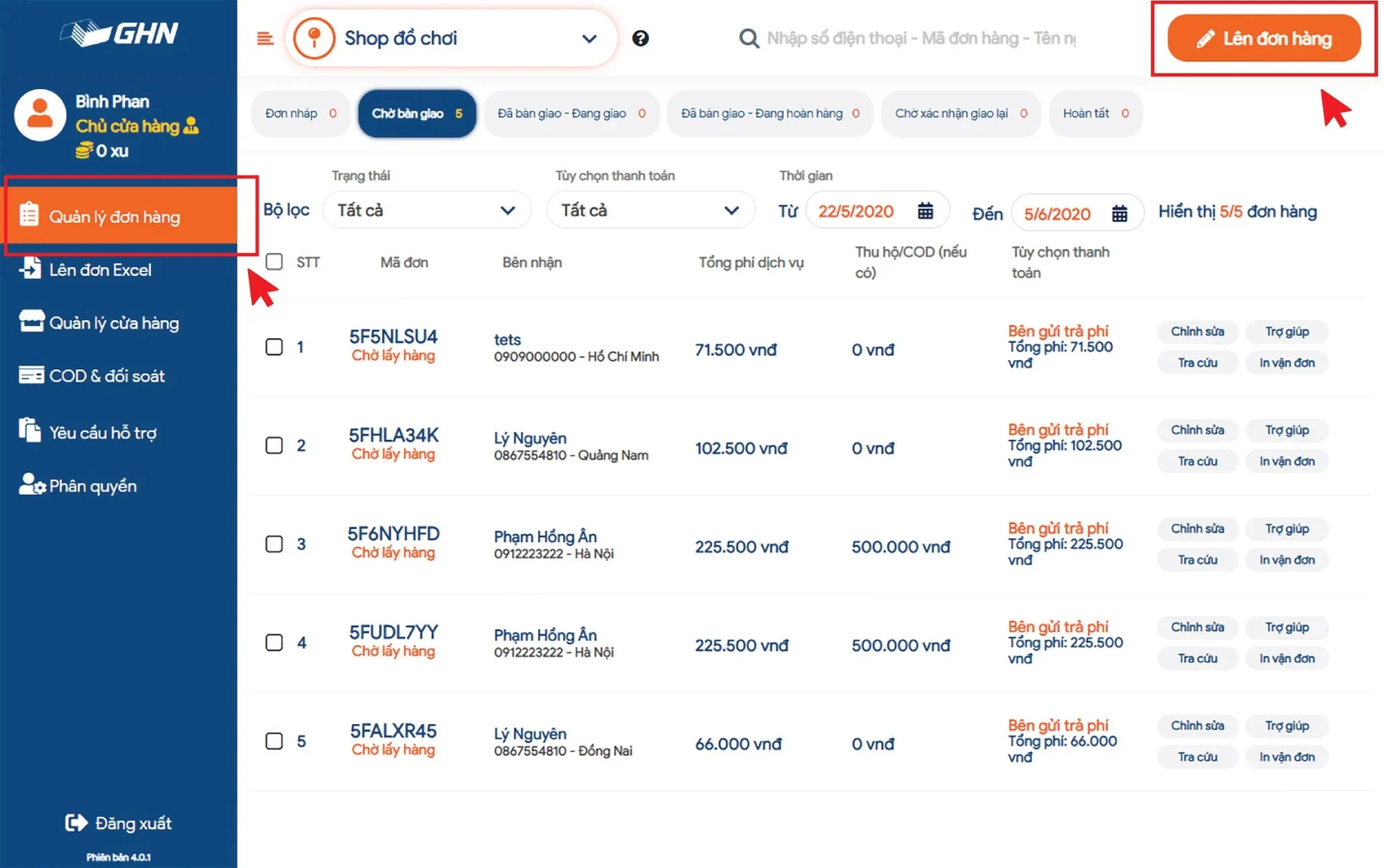This screenshot has width=1384, height=868.
Task: Click the Đăng xuất logout icon
Action: pos(76,822)
